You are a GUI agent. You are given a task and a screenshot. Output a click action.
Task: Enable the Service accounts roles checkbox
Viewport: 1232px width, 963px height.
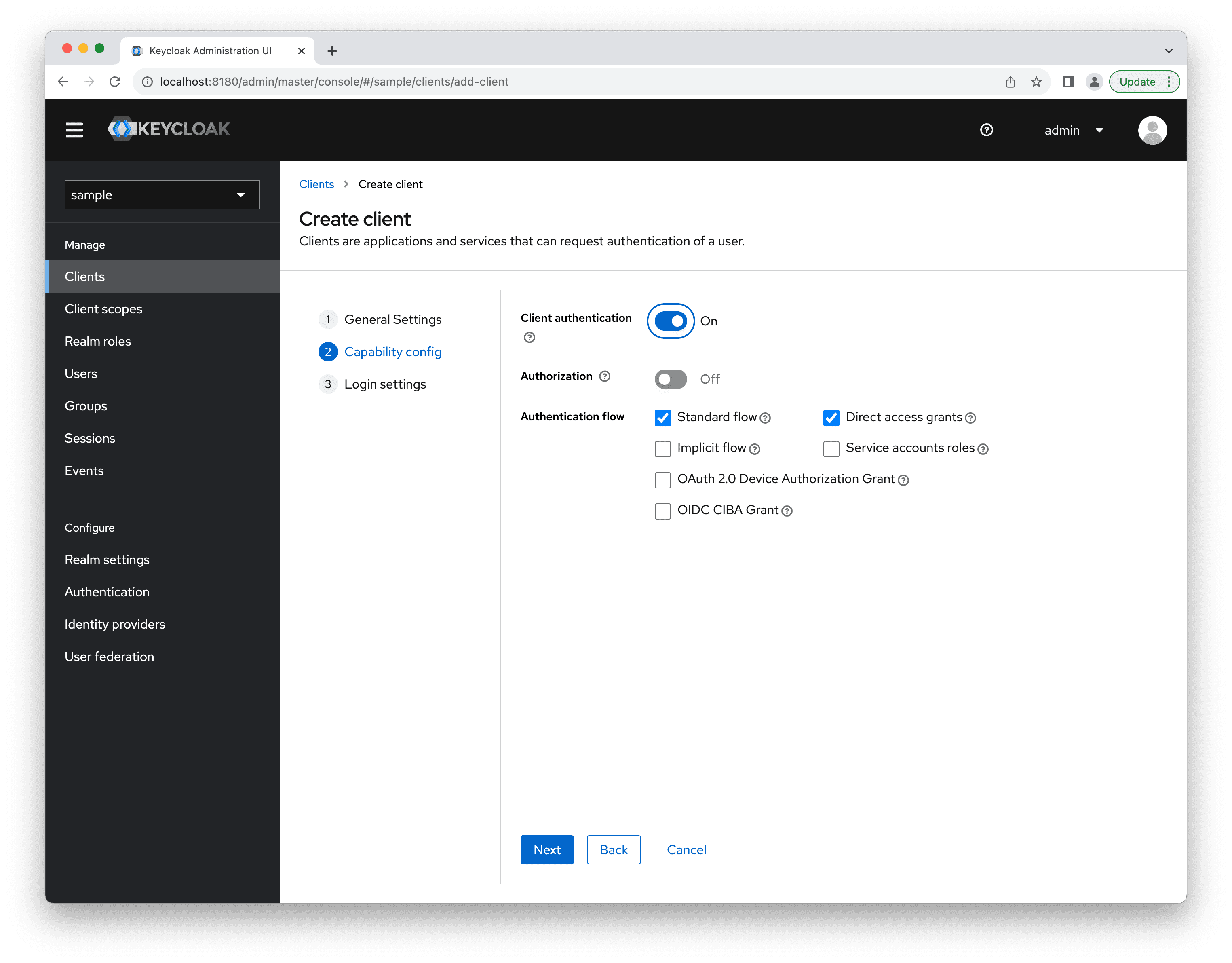click(832, 448)
